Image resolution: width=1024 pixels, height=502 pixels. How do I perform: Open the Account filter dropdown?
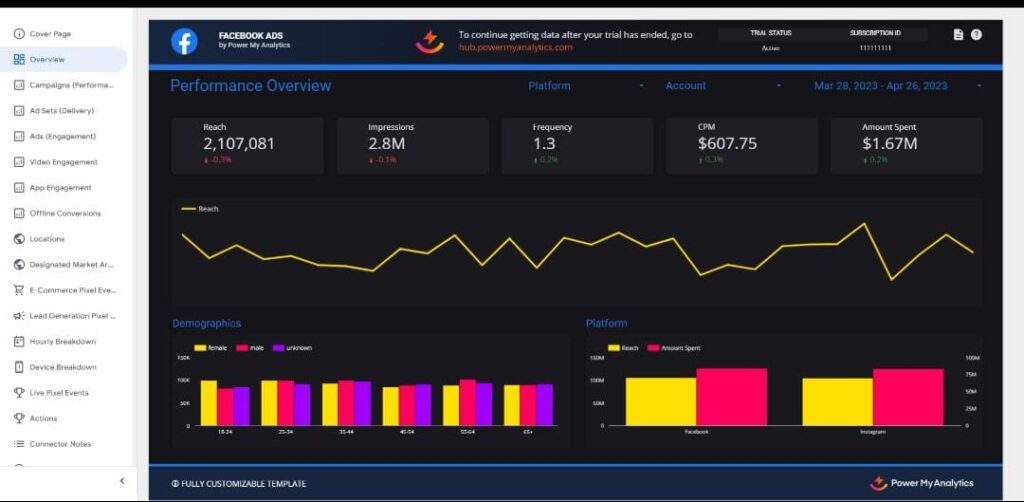pos(724,86)
